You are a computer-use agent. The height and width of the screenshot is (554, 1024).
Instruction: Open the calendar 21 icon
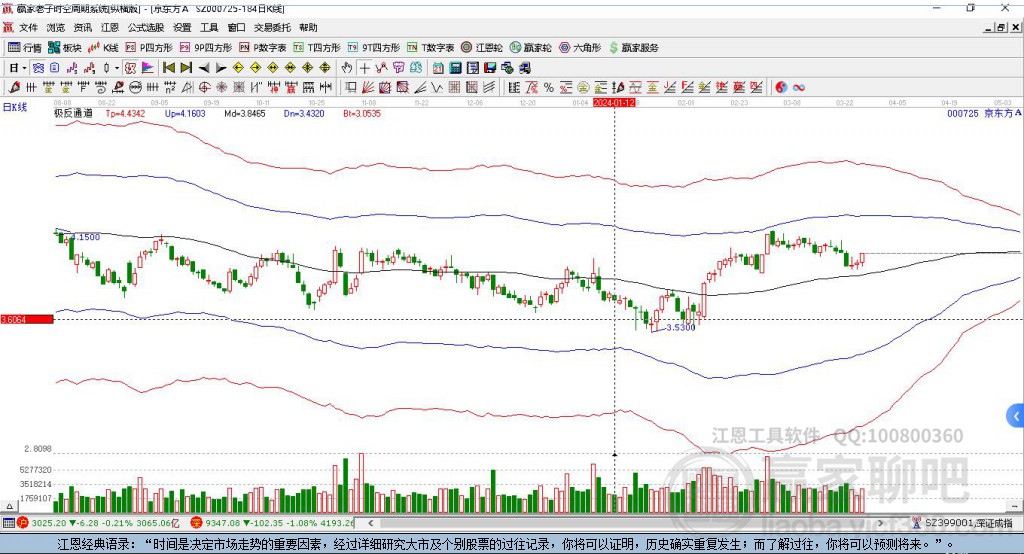(x=438, y=68)
